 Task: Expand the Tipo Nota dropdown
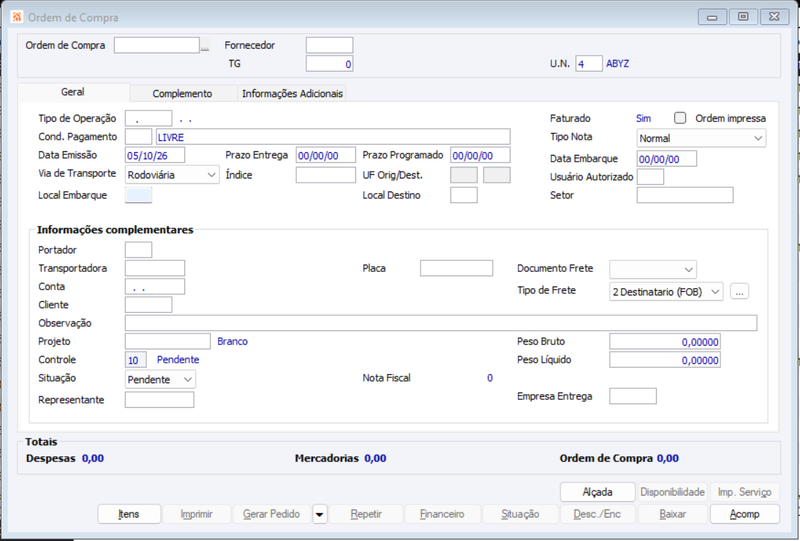[x=701, y=138]
